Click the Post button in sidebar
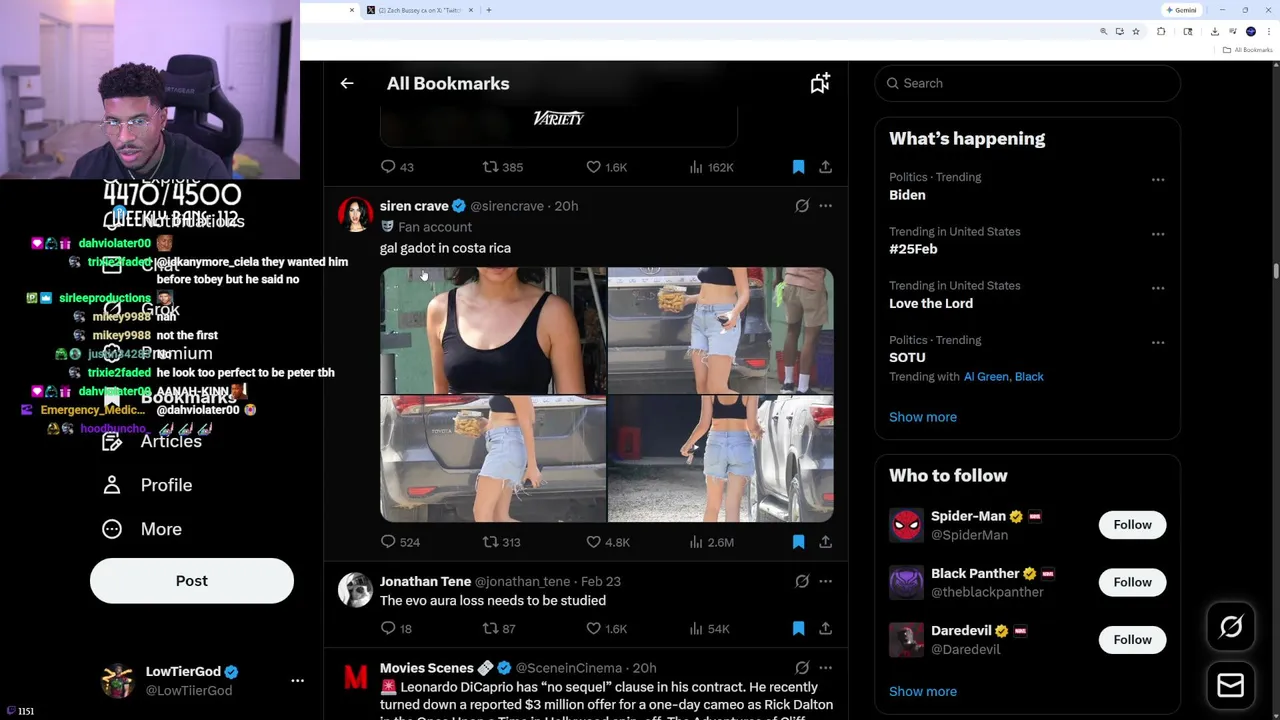1280x720 pixels. click(192, 581)
